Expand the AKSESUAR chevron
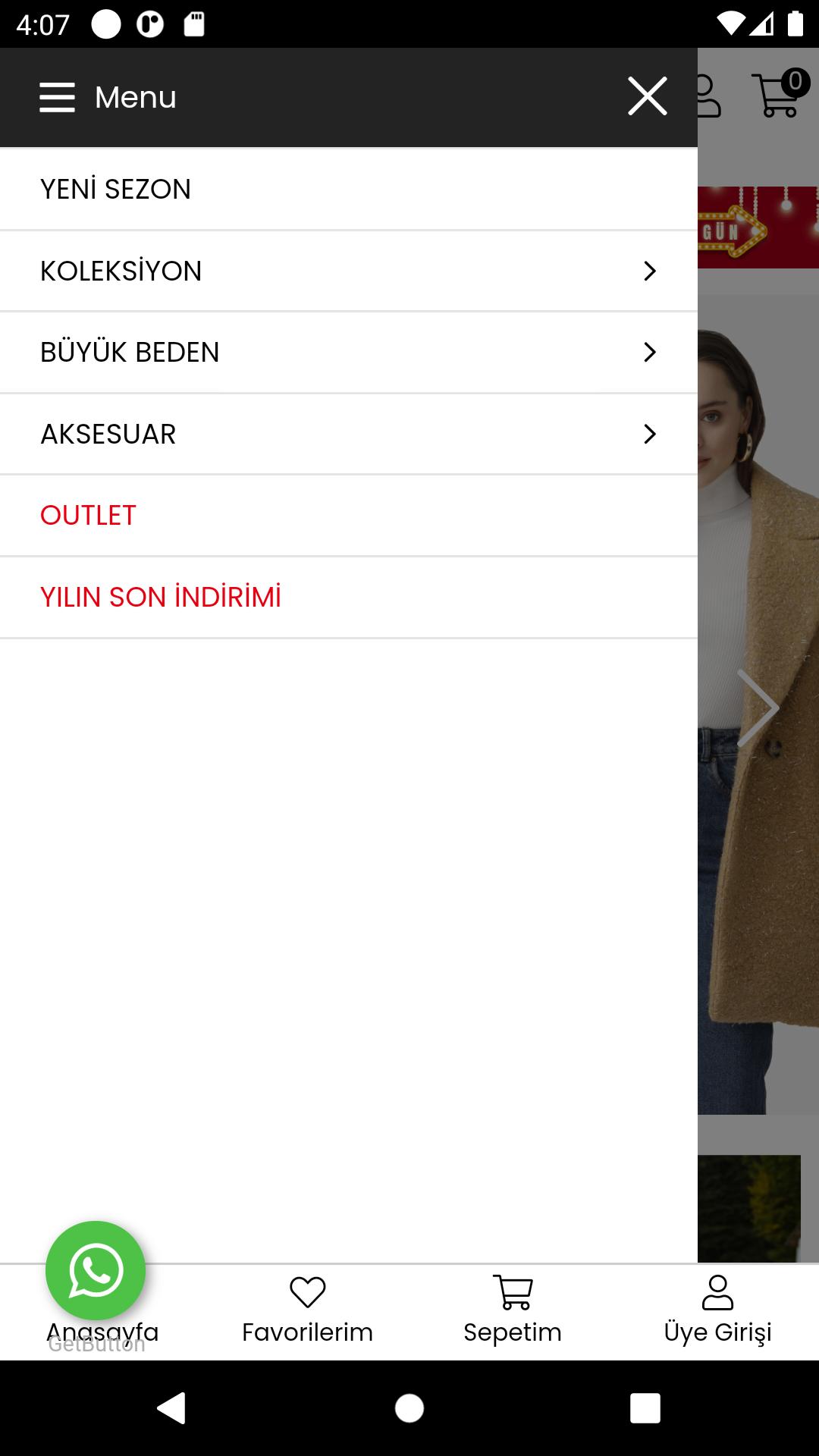819x1456 pixels. point(650,434)
